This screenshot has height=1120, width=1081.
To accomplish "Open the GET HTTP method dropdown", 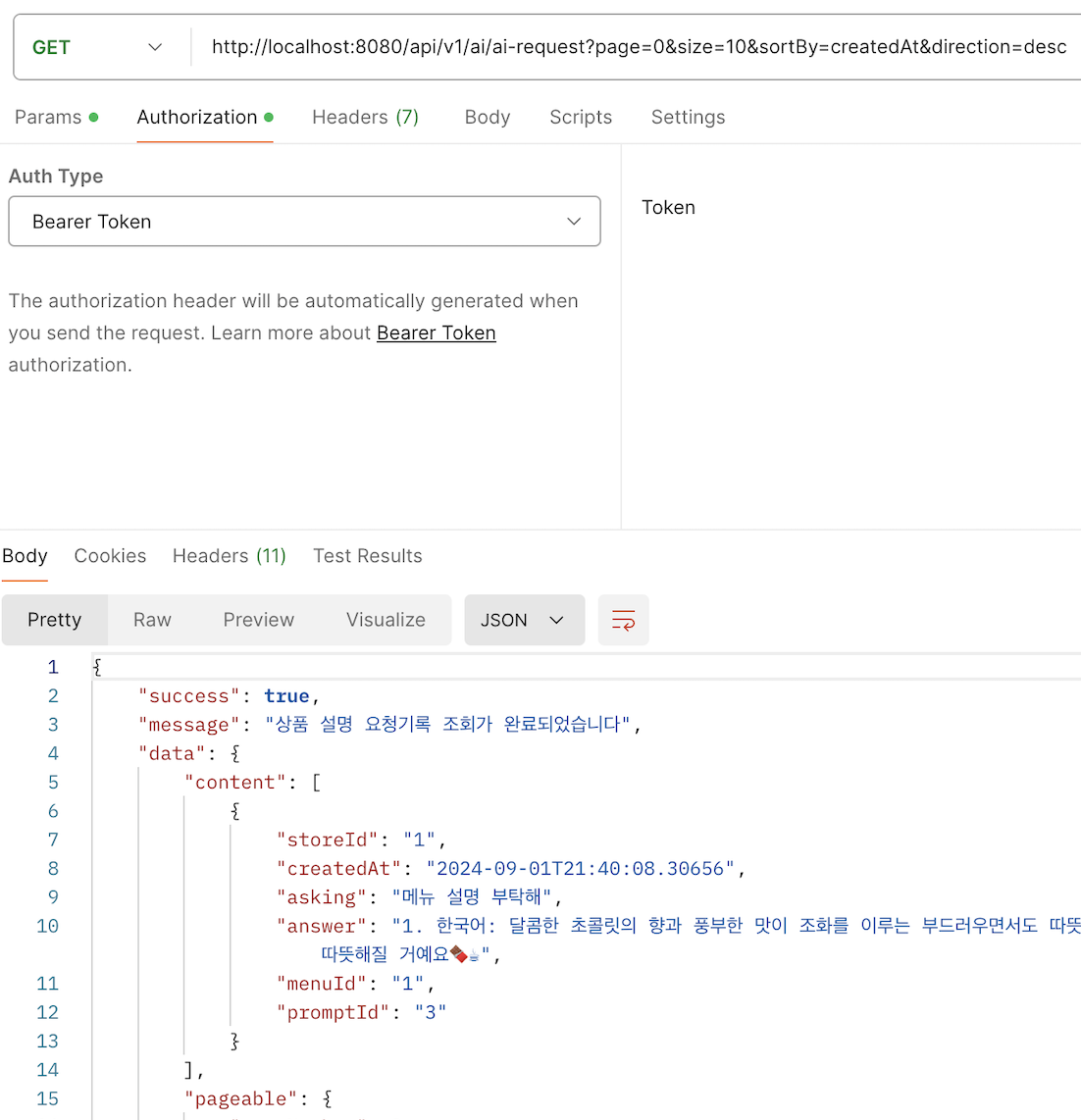I will pyautogui.click(x=98, y=47).
